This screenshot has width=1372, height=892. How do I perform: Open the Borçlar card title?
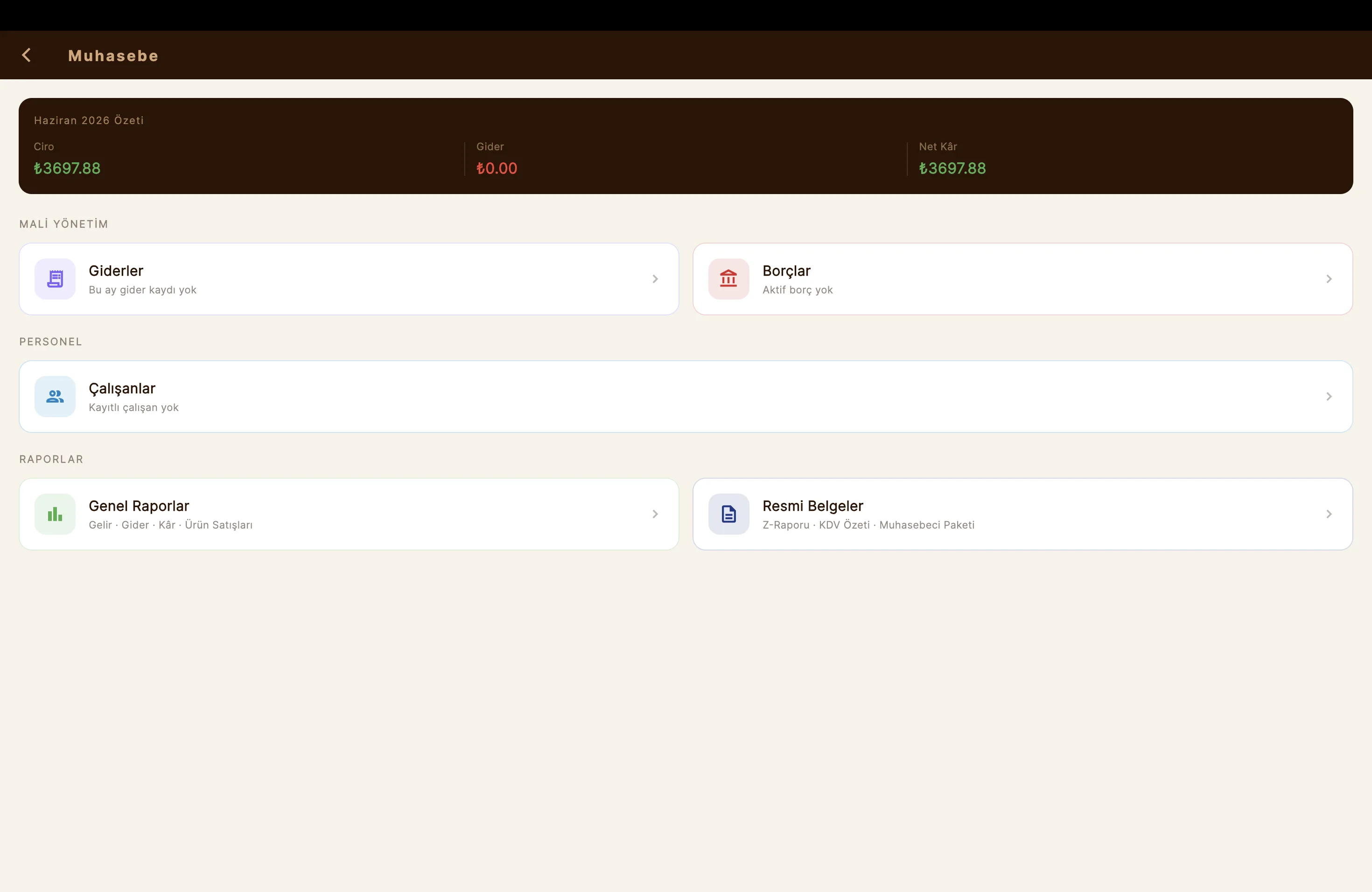pos(786,271)
